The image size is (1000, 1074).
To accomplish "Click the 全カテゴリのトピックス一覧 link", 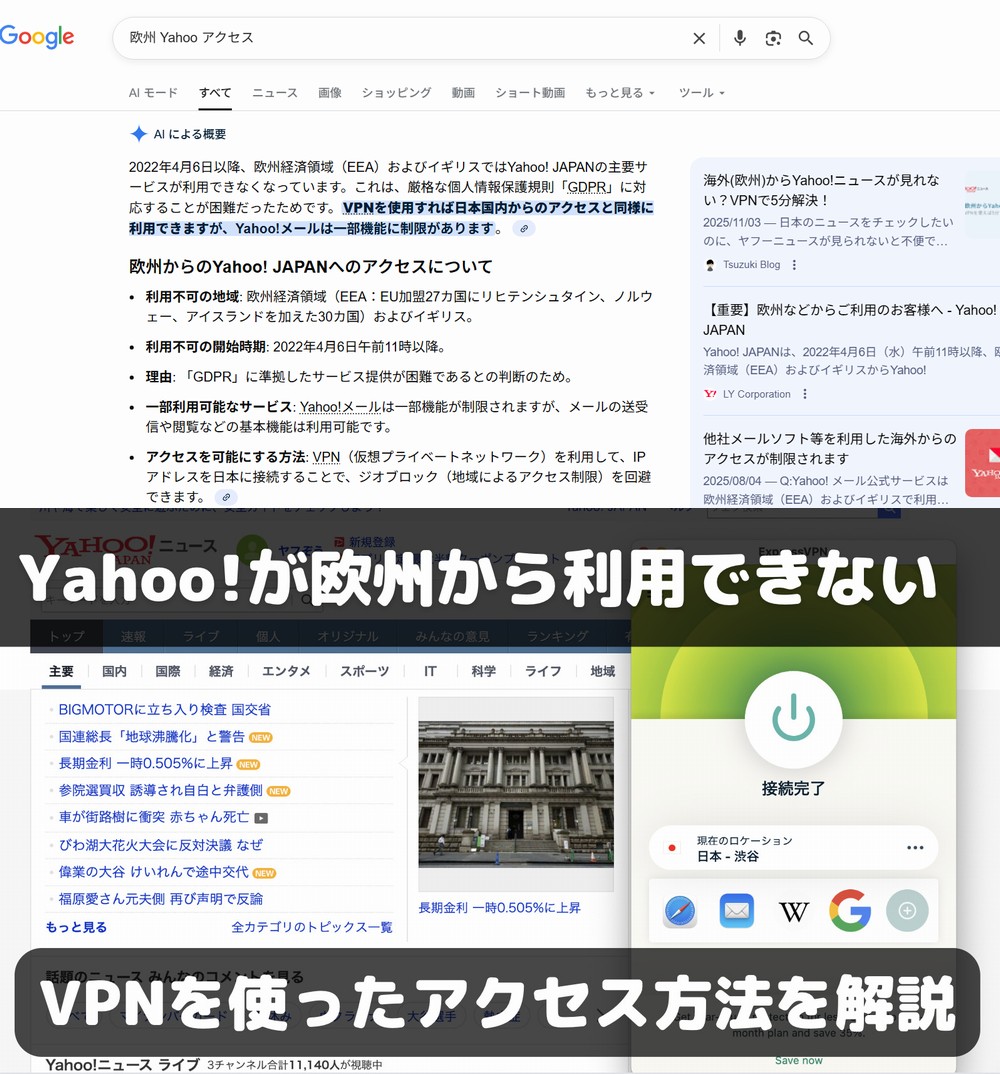I will [x=312, y=927].
